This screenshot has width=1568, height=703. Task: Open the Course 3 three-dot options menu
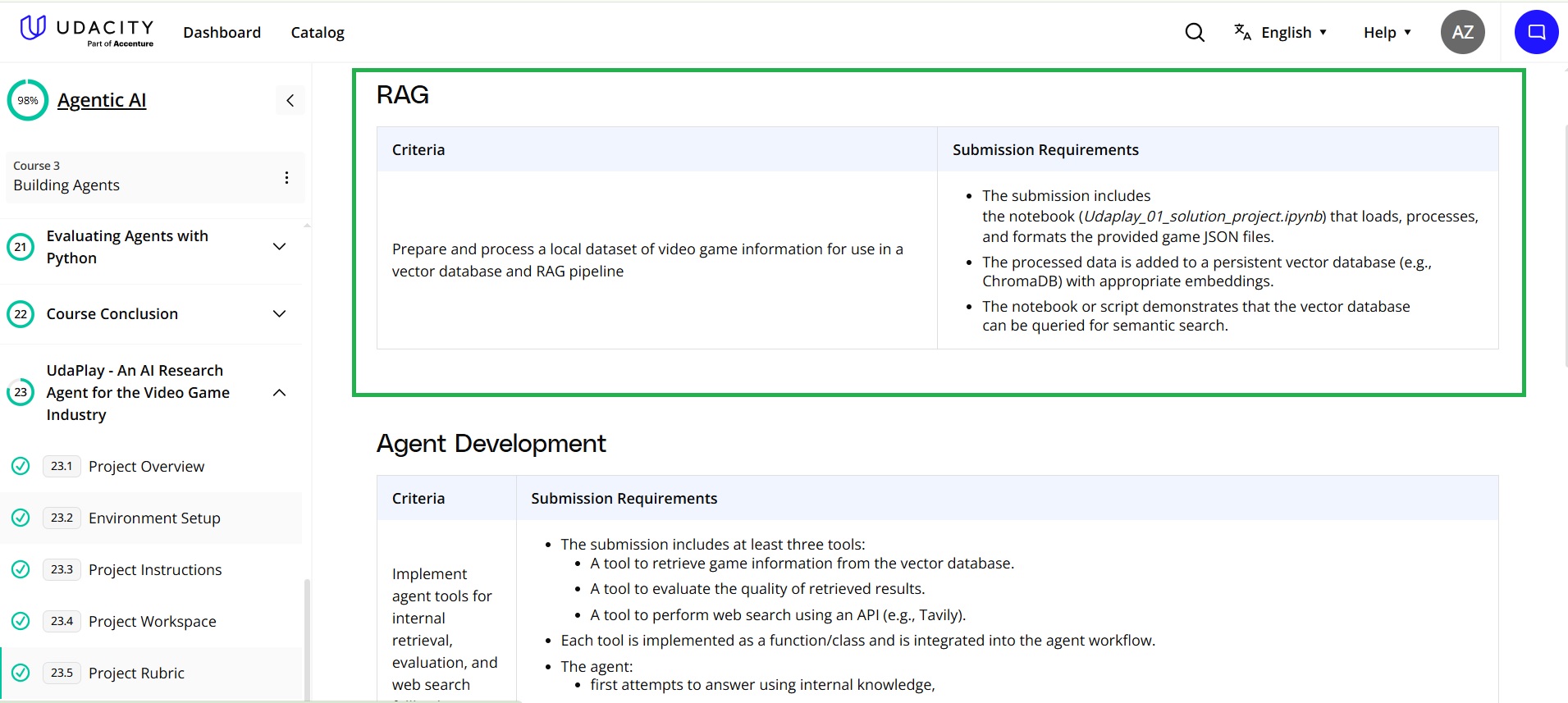pos(286,177)
